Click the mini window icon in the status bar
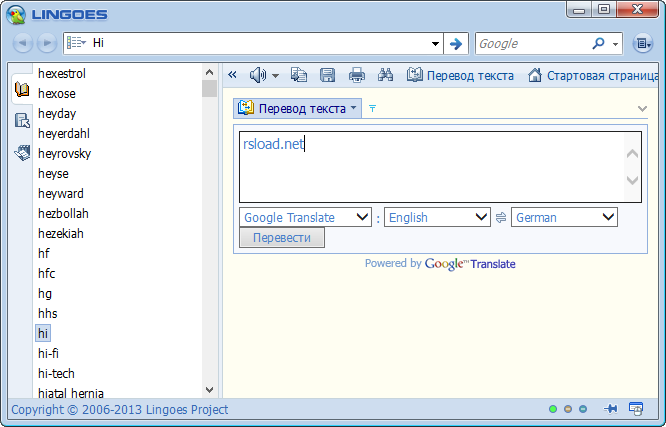This screenshot has height=427, width=666. (636, 409)
